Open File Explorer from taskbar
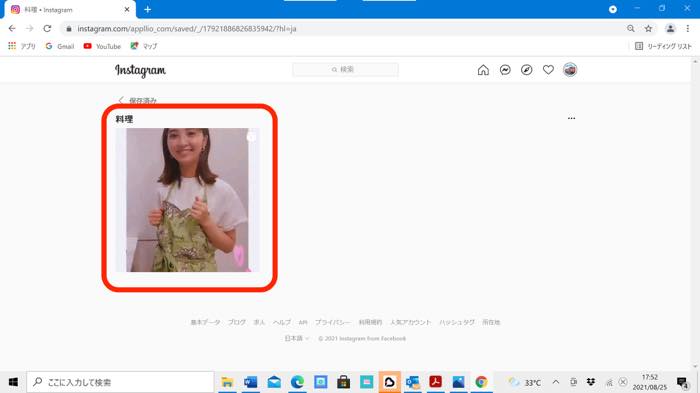Image resolution: width=700 pixels, height=393 pixels. coord(227,382)
